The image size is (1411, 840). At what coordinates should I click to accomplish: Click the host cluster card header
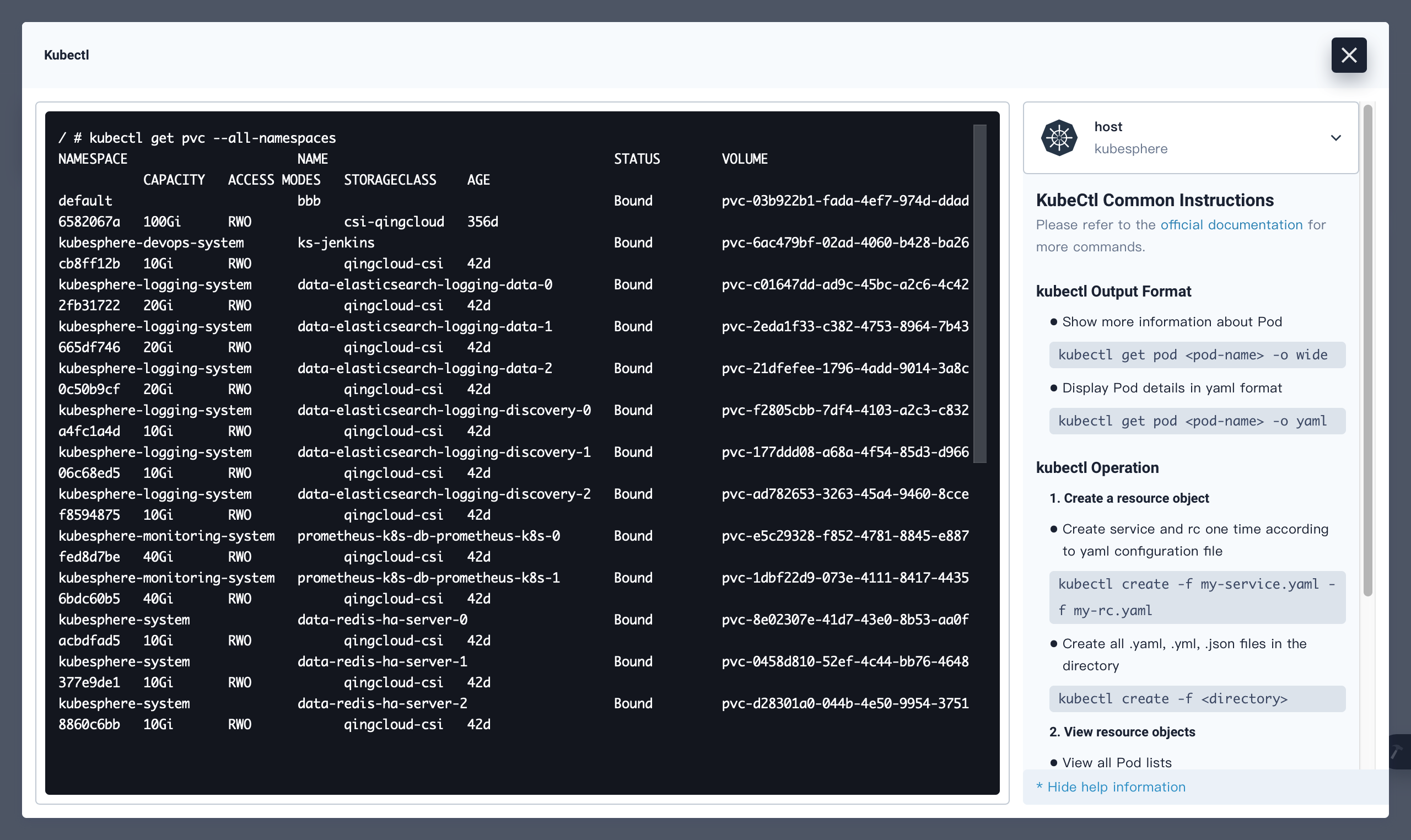point(1188,138)
